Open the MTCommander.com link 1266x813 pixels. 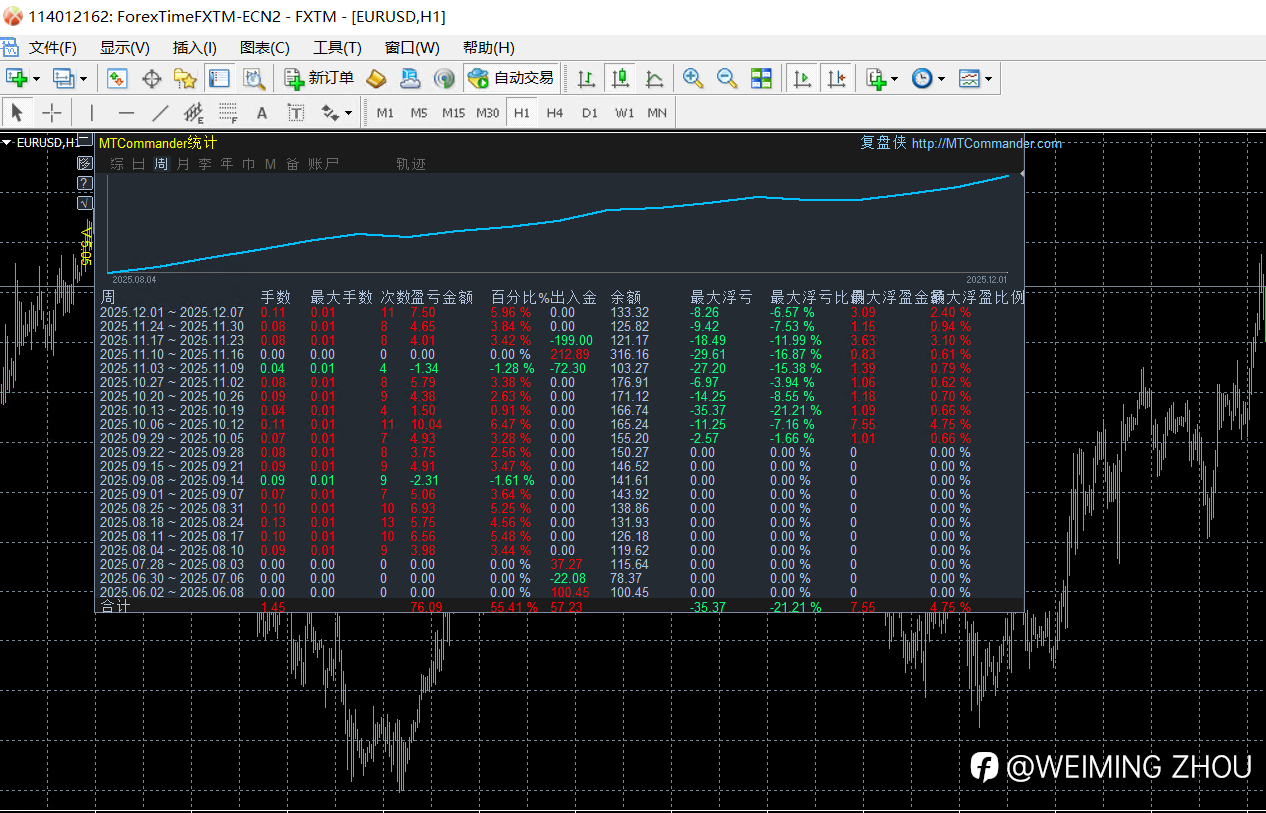(x=986, y=143)
